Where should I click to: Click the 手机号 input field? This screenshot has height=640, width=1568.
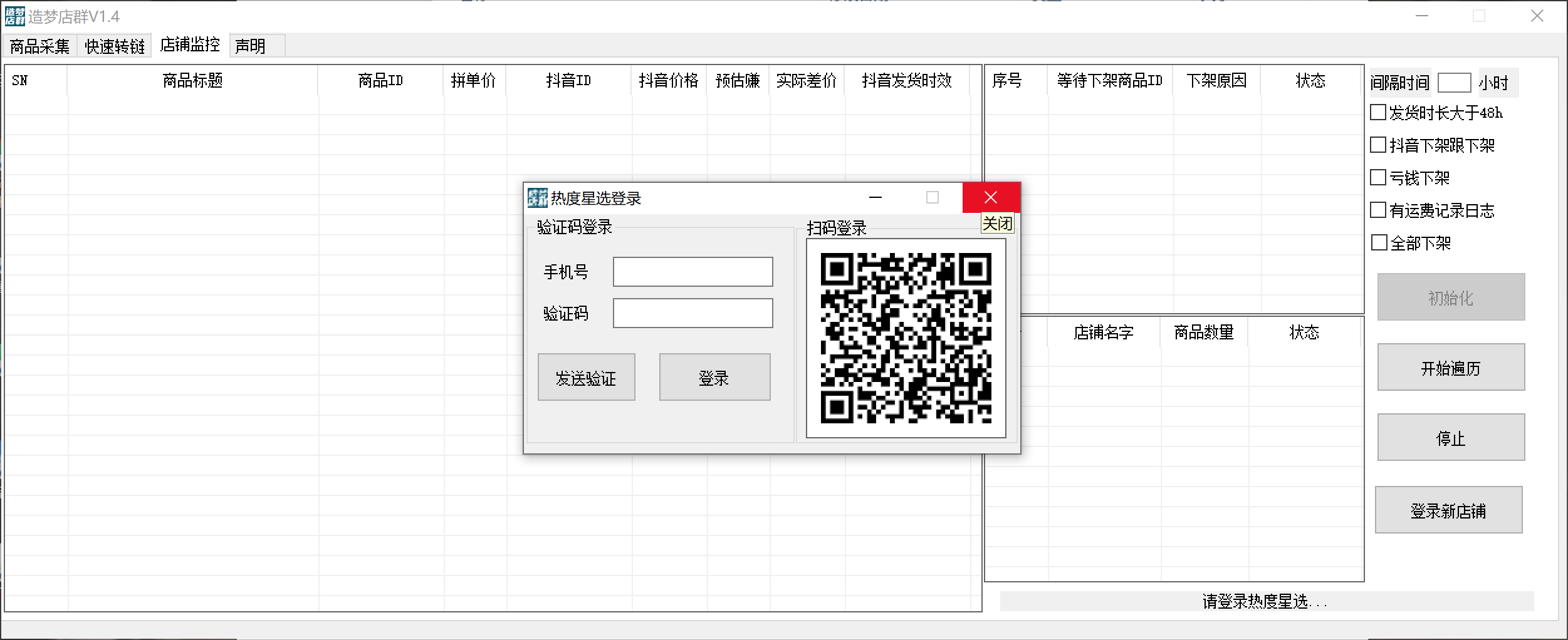click(x=693, y=272)
